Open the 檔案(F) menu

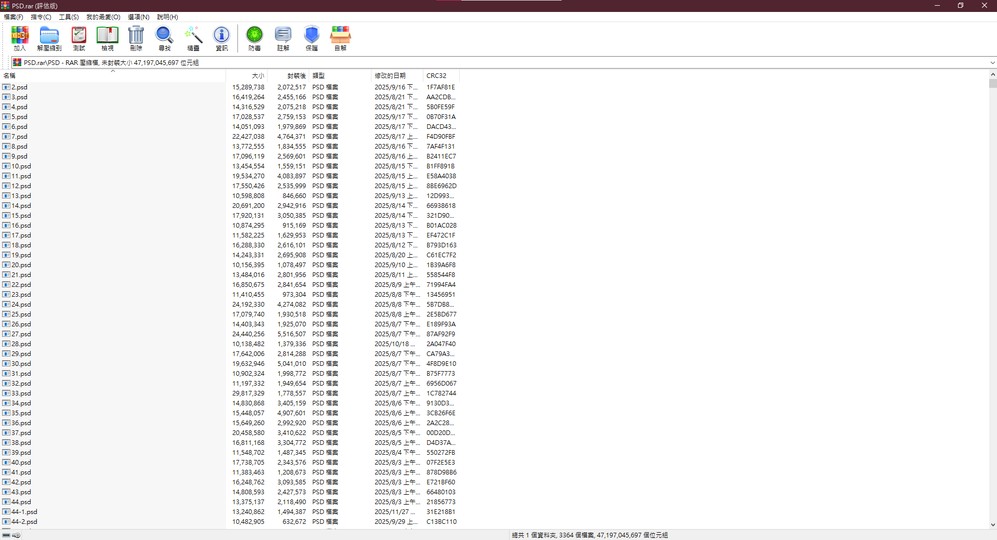click(13, 17)
